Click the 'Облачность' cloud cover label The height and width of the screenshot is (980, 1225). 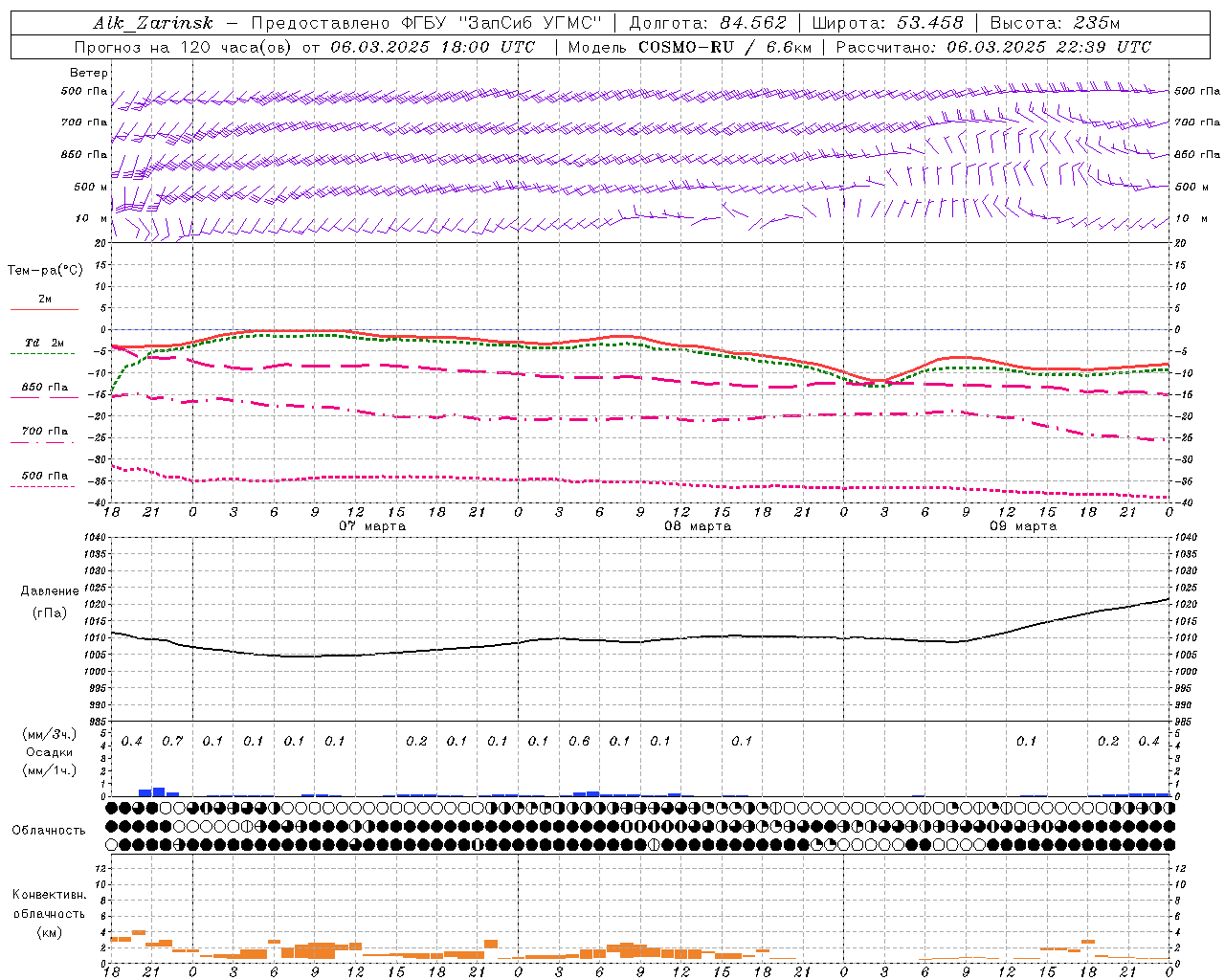click(49, 831)
